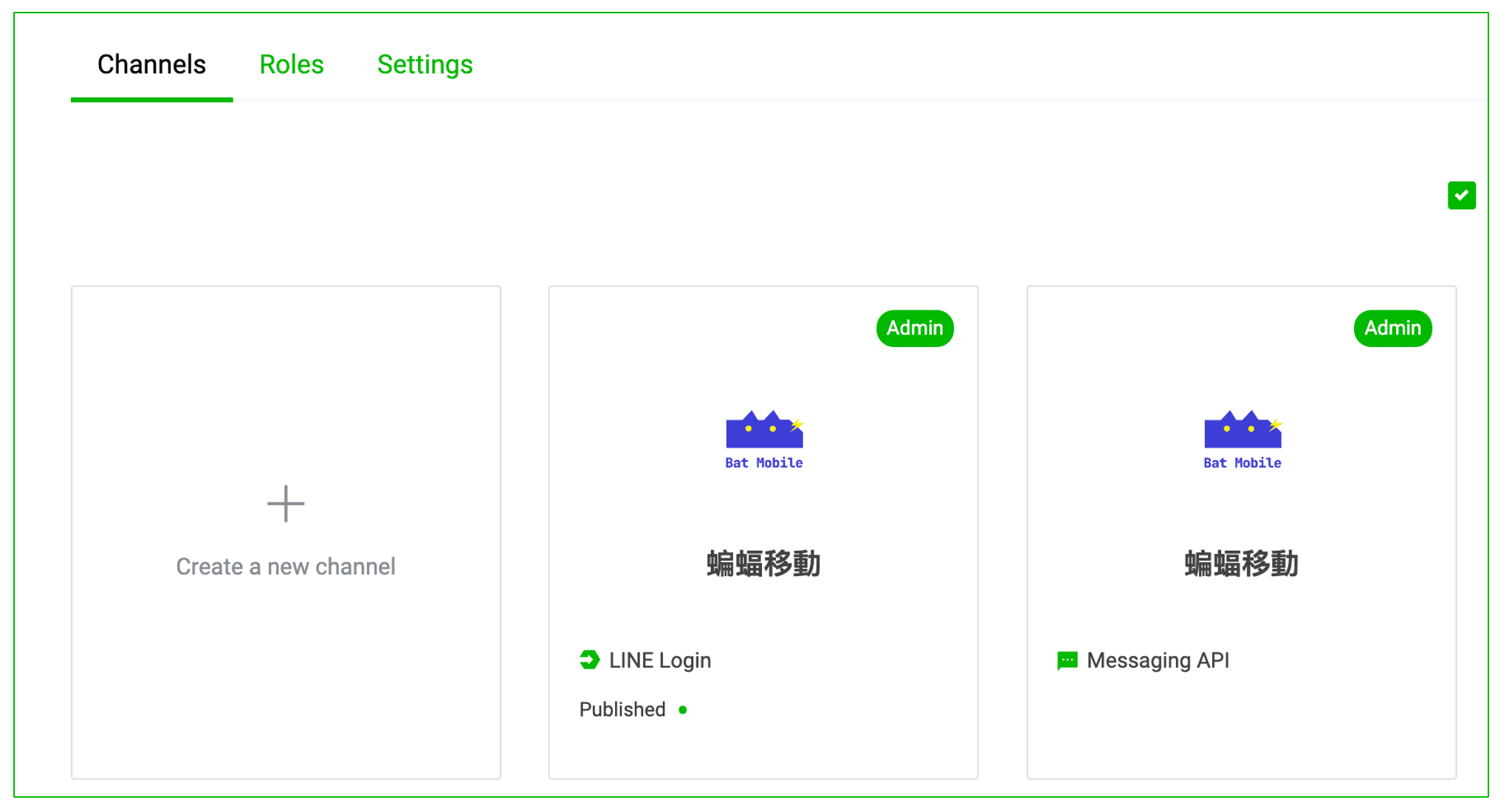1512x811 pixels.
Task: Click the 'Published' status text
Action: [622, 710]
